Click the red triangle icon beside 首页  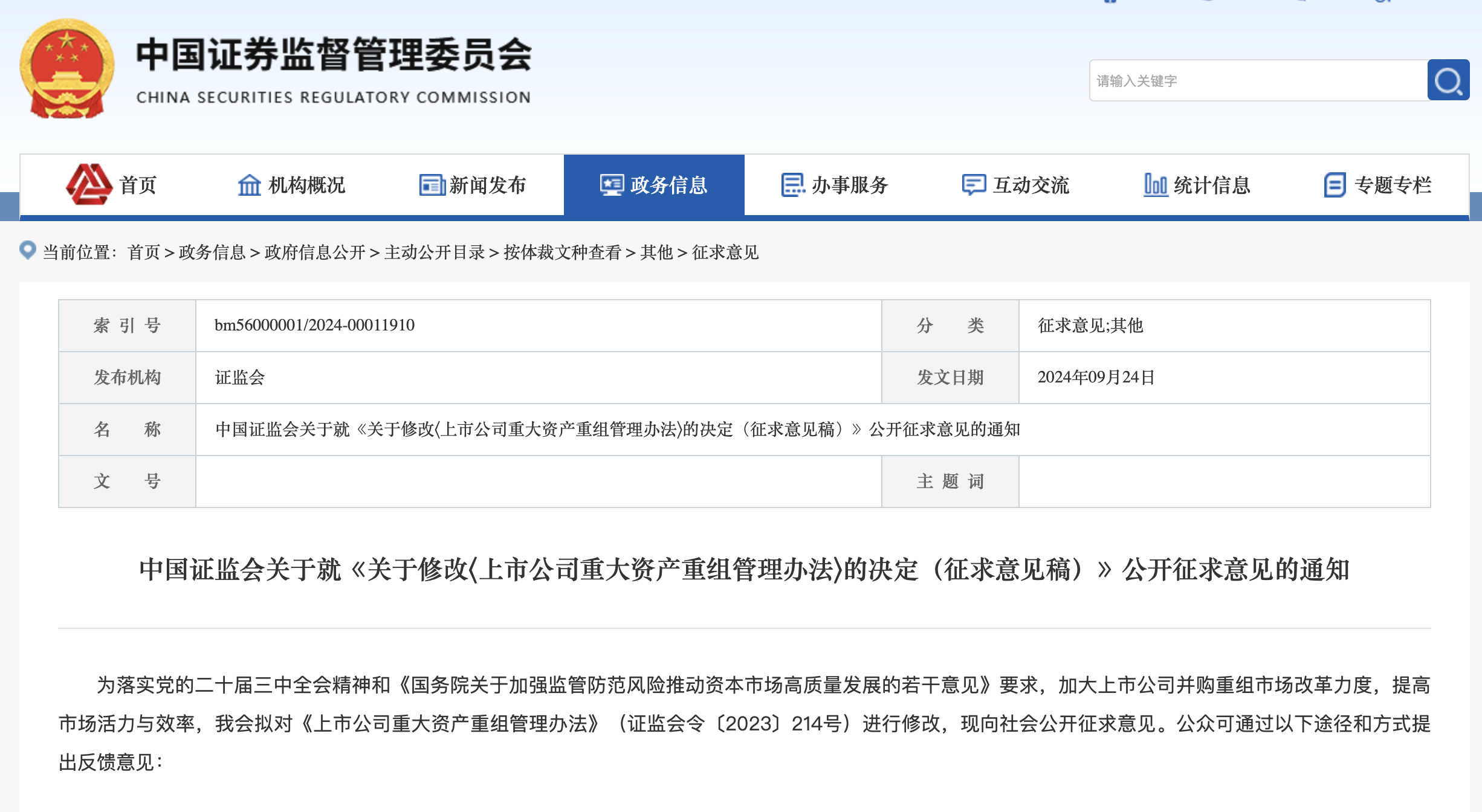89,184
